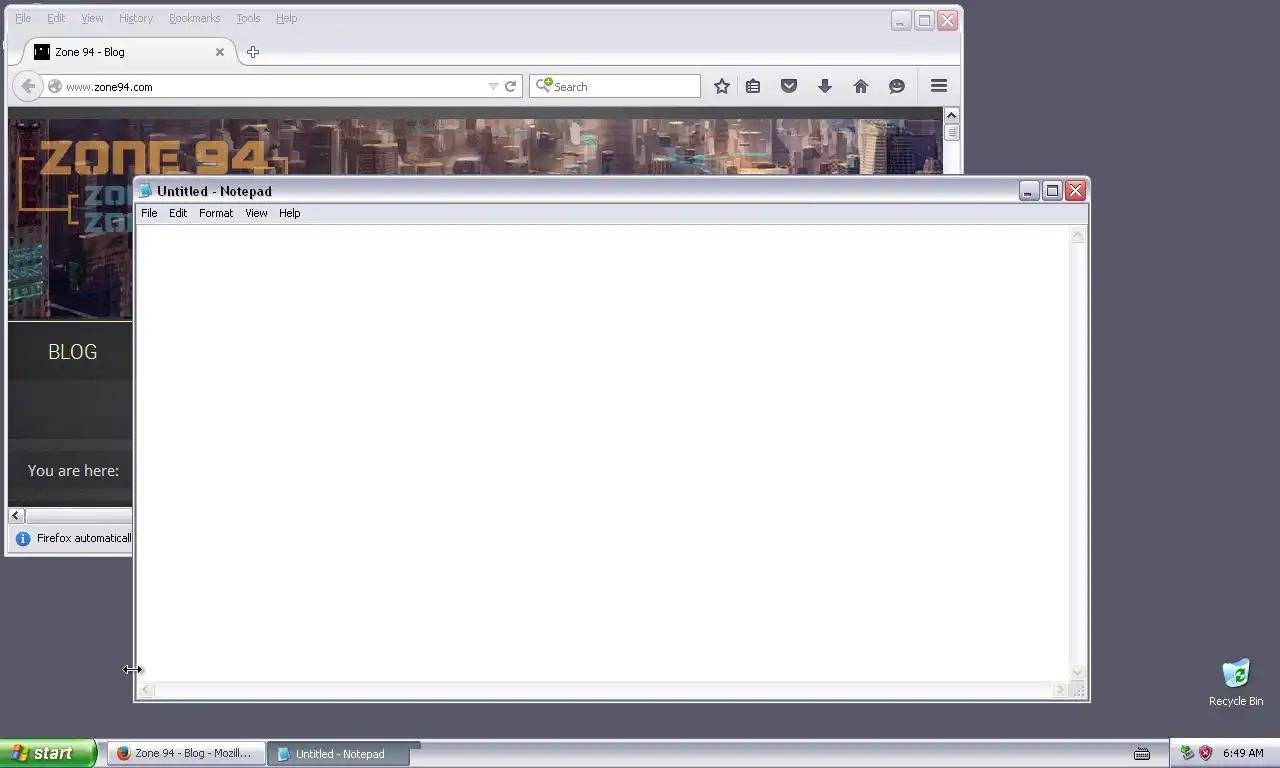Switch to Firefox via taskbar button
Screen dimensions: 1280x768
click(187, 754)
